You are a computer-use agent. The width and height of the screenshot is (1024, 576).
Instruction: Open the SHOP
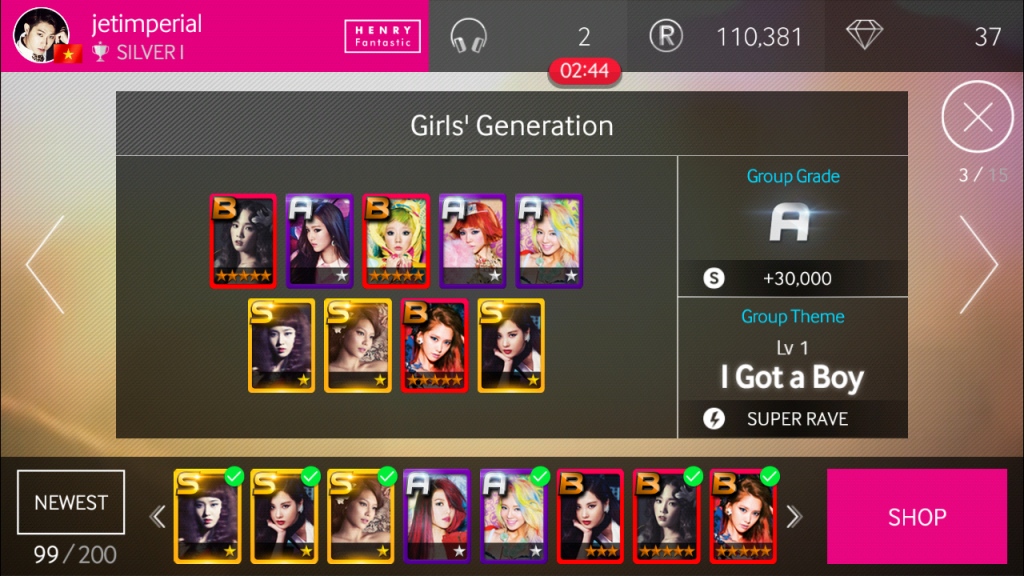[x=917, y=517]
